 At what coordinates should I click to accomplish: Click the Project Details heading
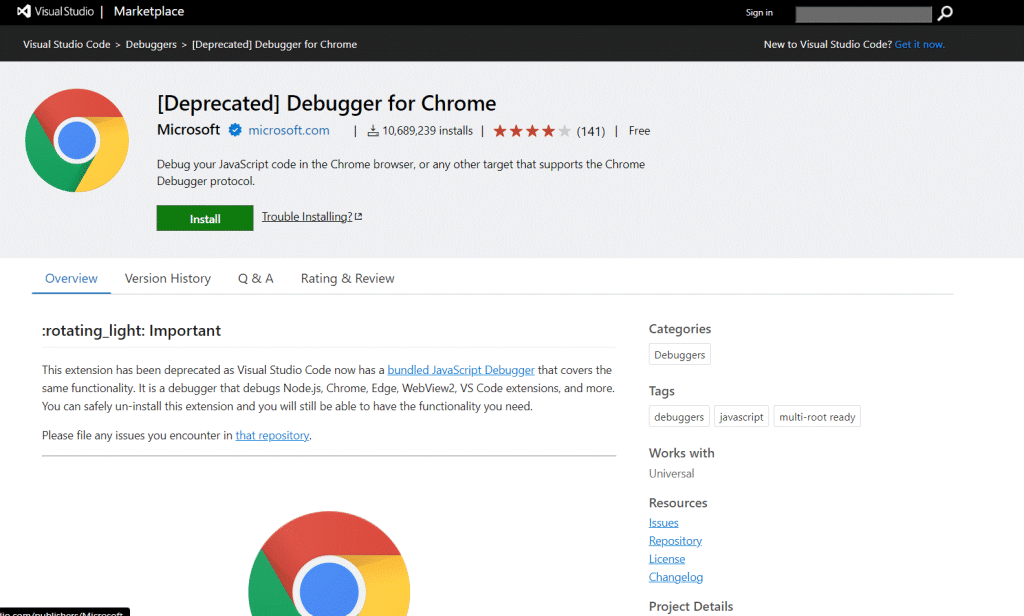pyautogui.click(x=691, y=606)
